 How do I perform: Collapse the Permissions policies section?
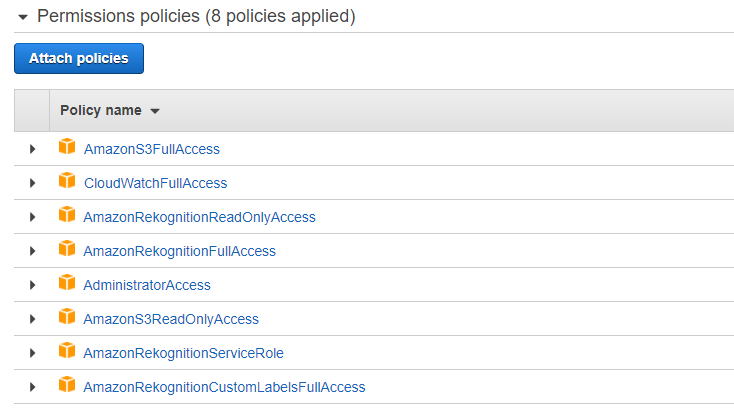click(x=22, y=18)
